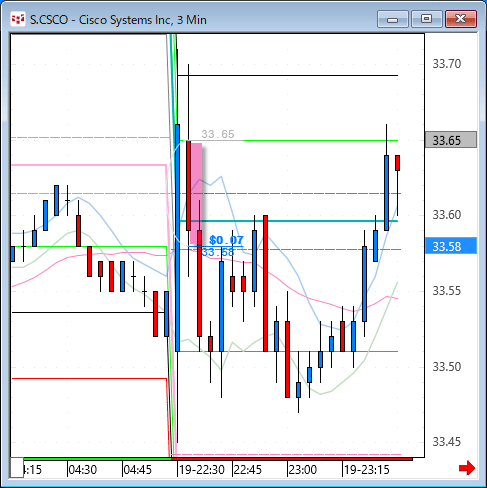Click the red arrow at the chart's bottom right
The width and height of the screenshot is (487, 488).
(467, 468)
